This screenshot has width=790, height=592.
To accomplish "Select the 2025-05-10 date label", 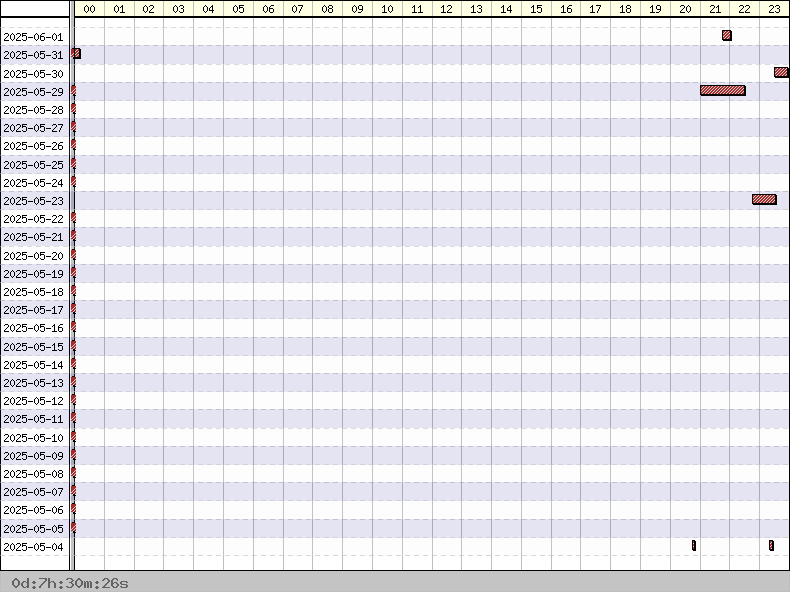I will (33, 439).
